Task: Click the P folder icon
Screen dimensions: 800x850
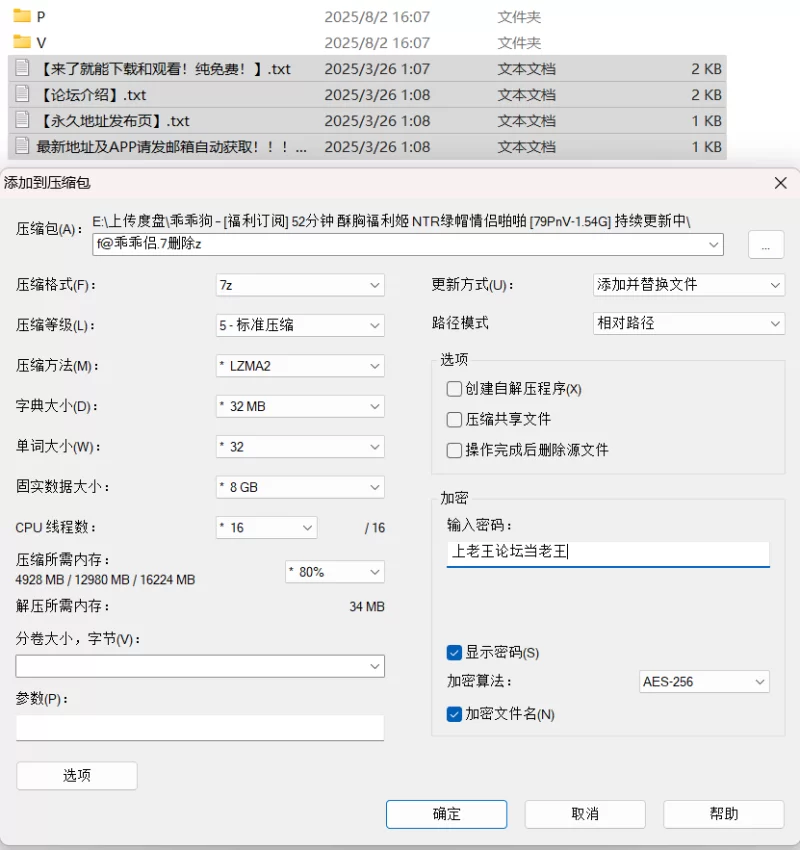Action: tap(22, 16)
